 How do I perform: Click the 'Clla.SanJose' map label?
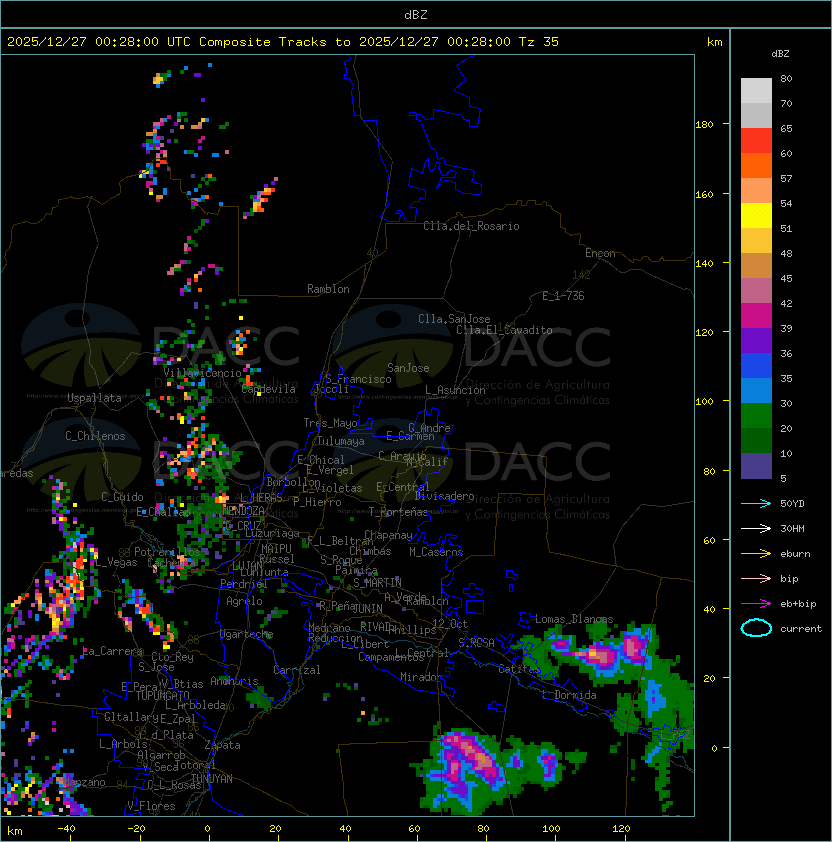454,319
